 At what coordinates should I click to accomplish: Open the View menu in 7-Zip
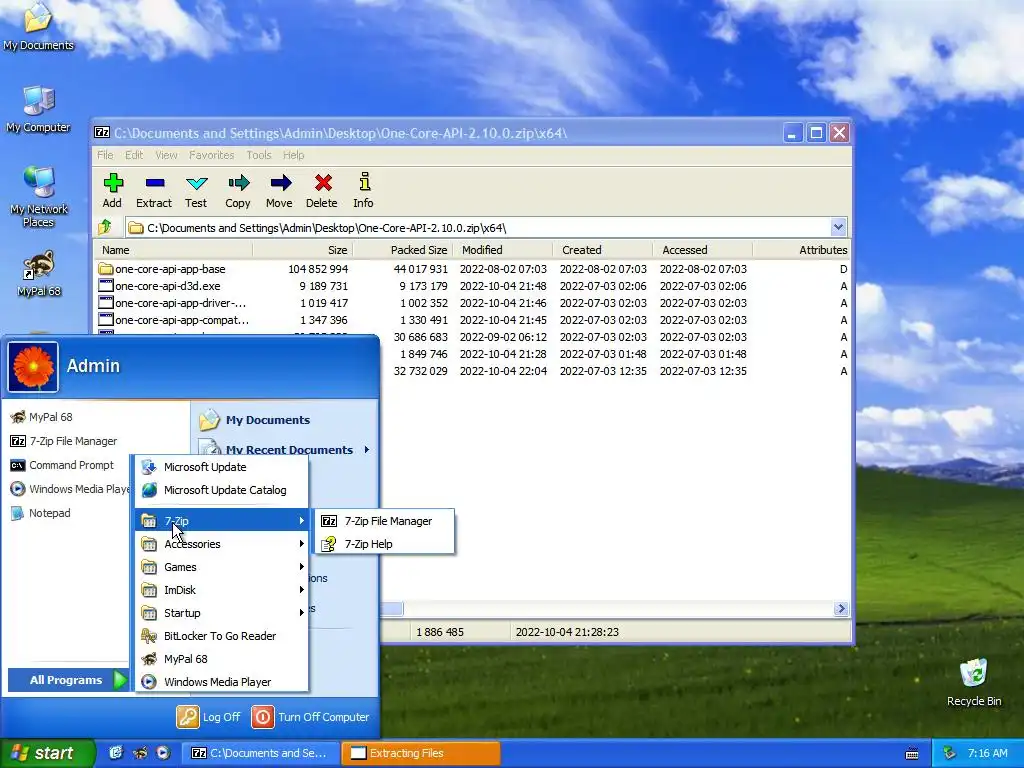[166, 155]
